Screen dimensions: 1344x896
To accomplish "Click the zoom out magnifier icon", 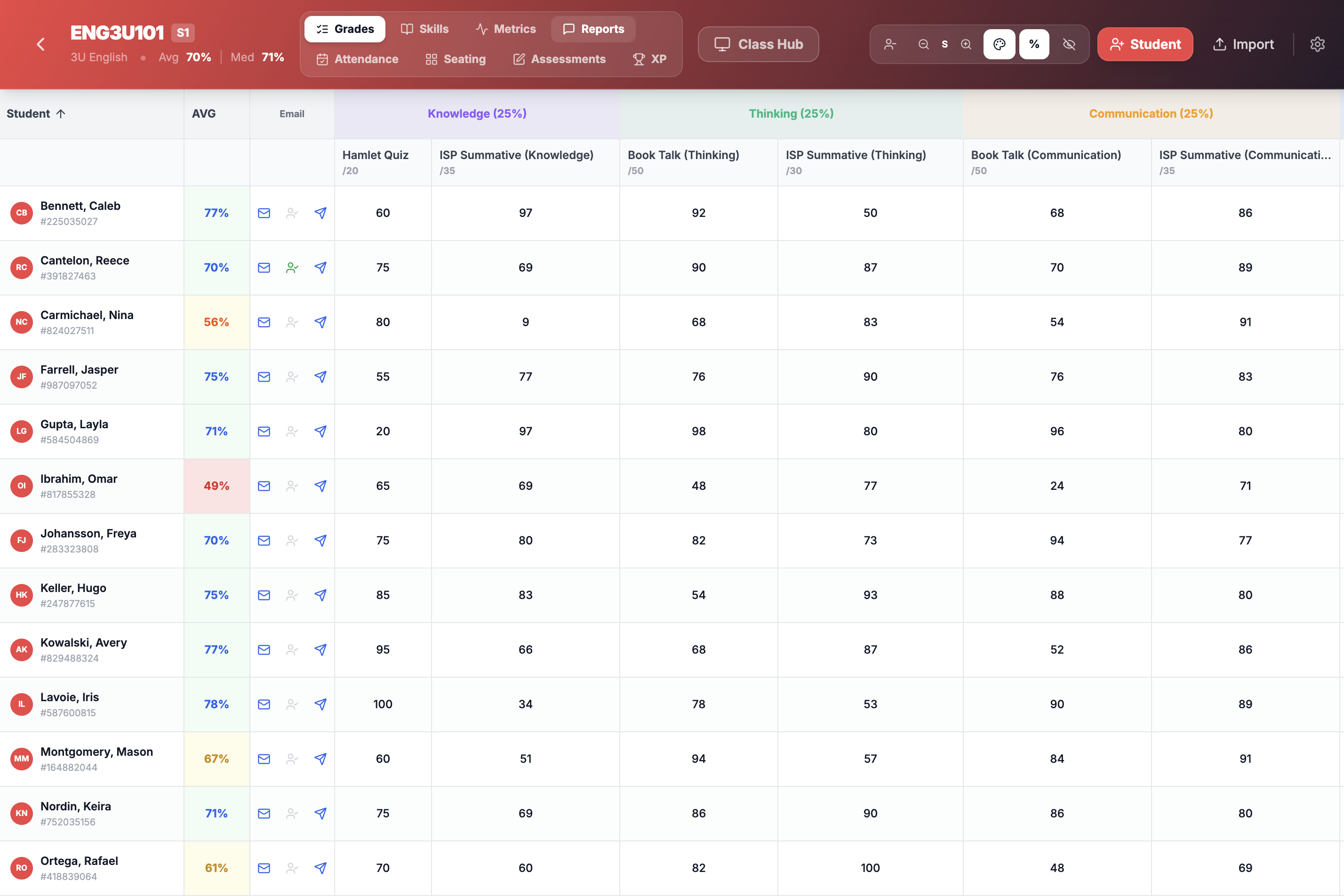I will click(923, 44).
